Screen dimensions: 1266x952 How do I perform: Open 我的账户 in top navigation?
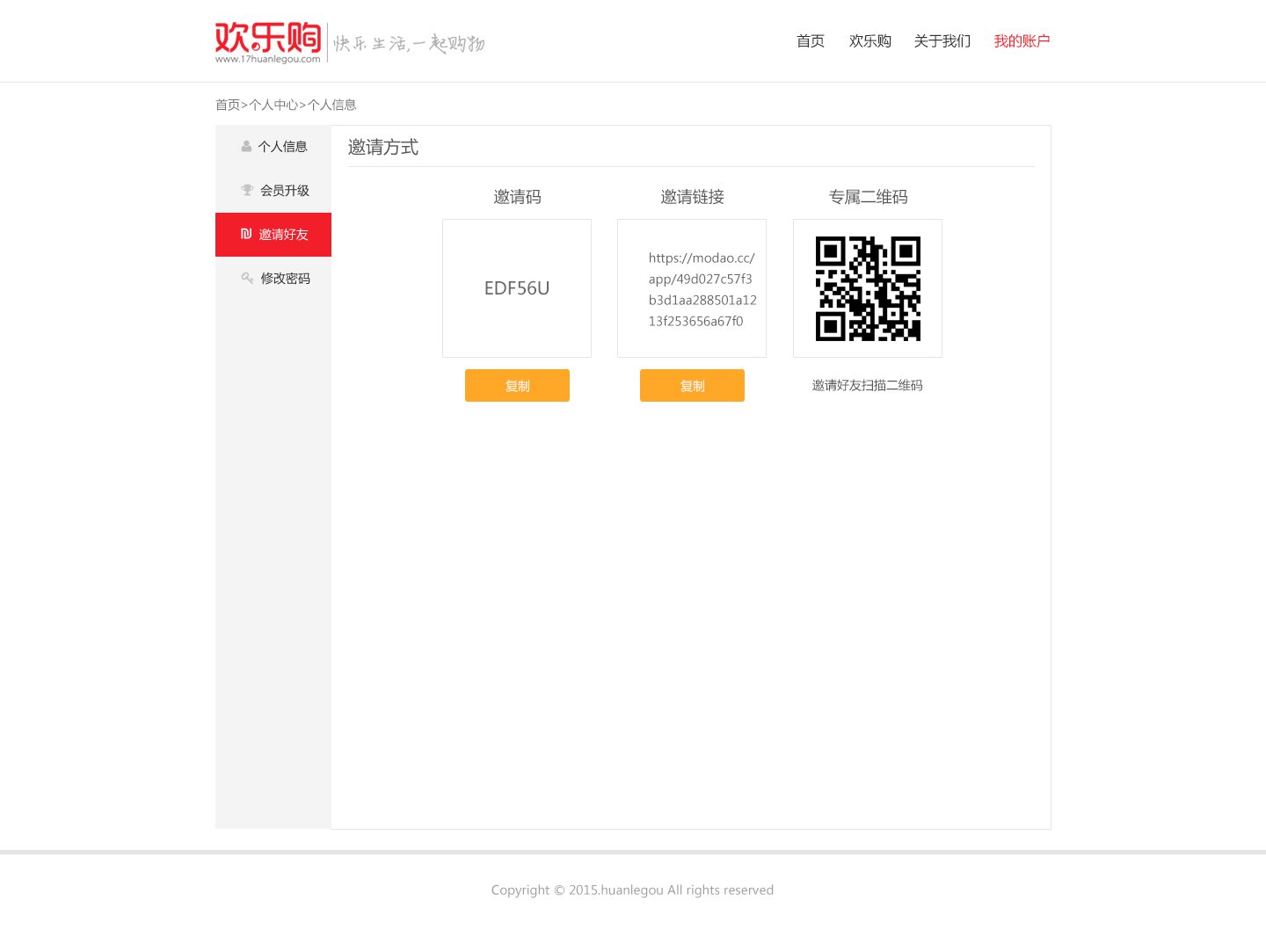coord(1022,41)
